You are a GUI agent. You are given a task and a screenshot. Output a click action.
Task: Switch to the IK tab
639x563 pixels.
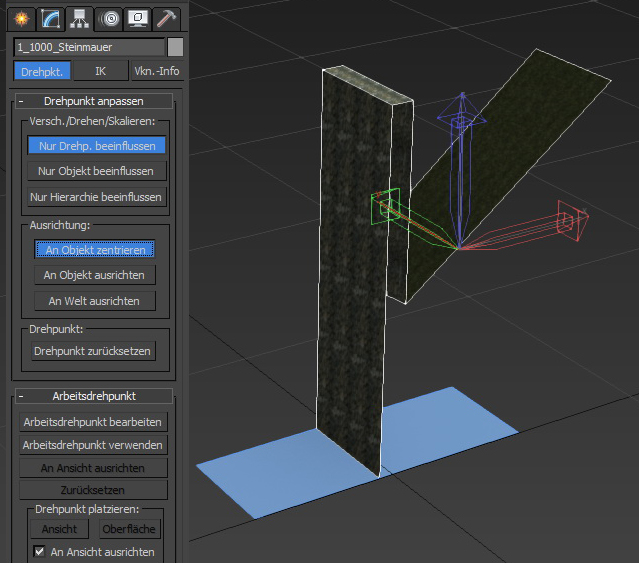click(99, 71)
